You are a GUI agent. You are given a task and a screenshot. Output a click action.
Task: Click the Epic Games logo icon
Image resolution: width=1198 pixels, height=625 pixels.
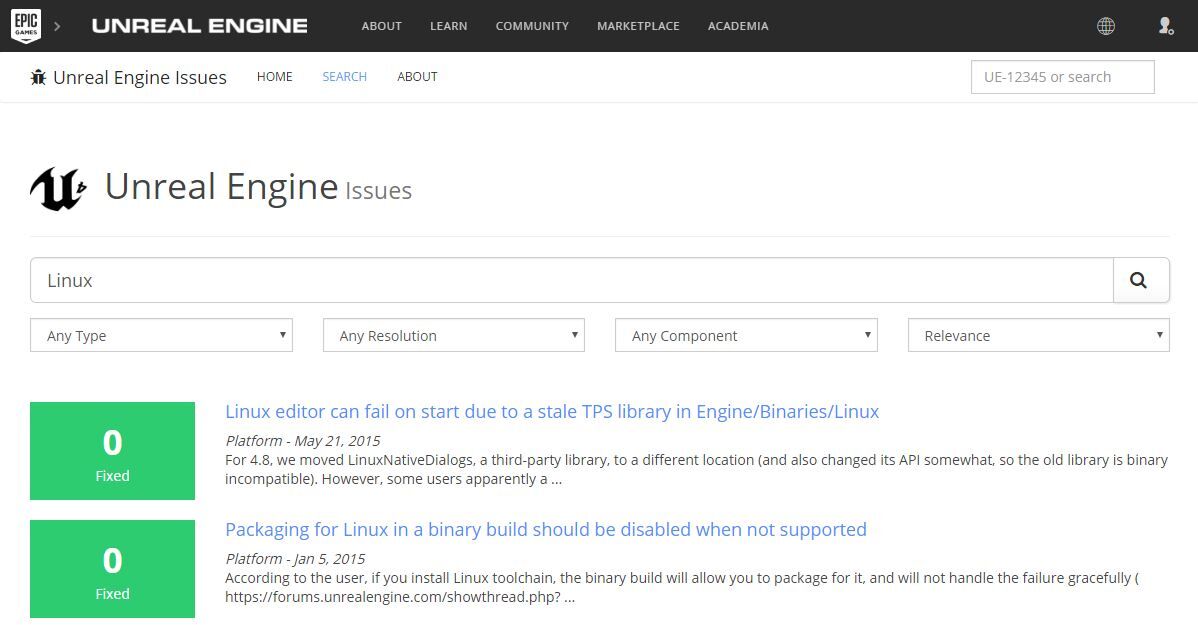click(25, 26)
